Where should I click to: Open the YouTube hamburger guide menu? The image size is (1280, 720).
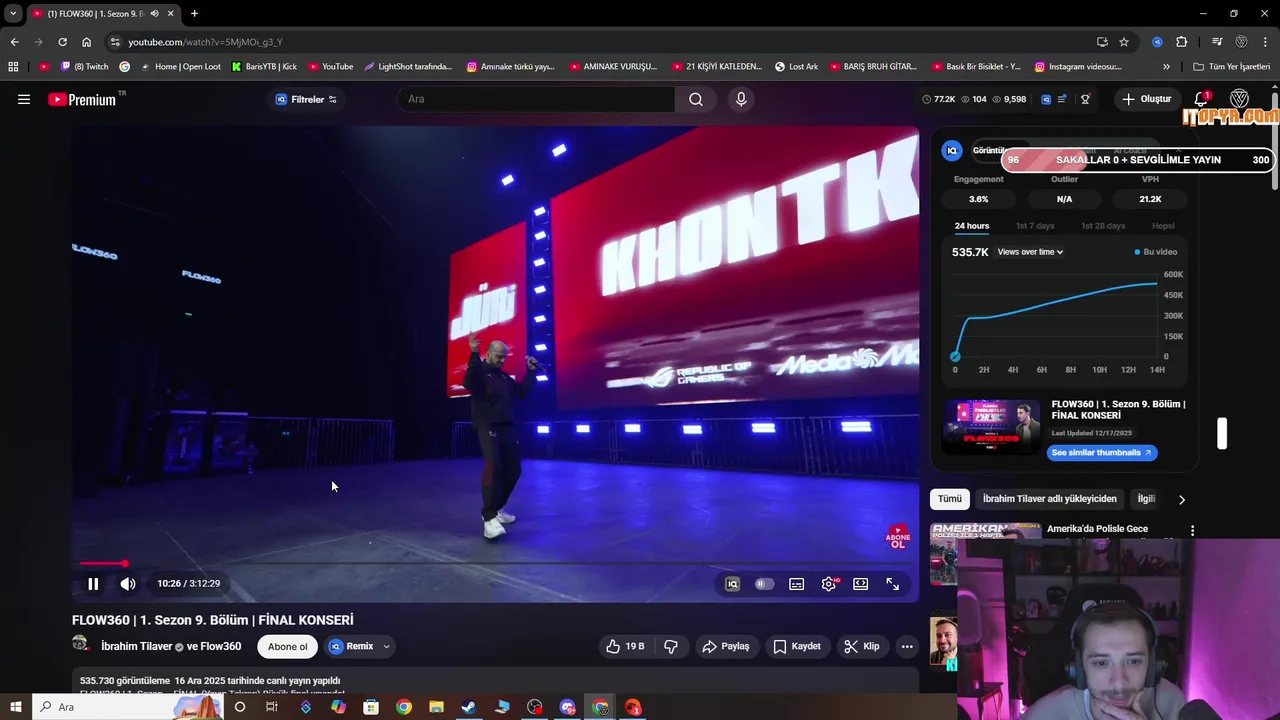tap(24, 99)
